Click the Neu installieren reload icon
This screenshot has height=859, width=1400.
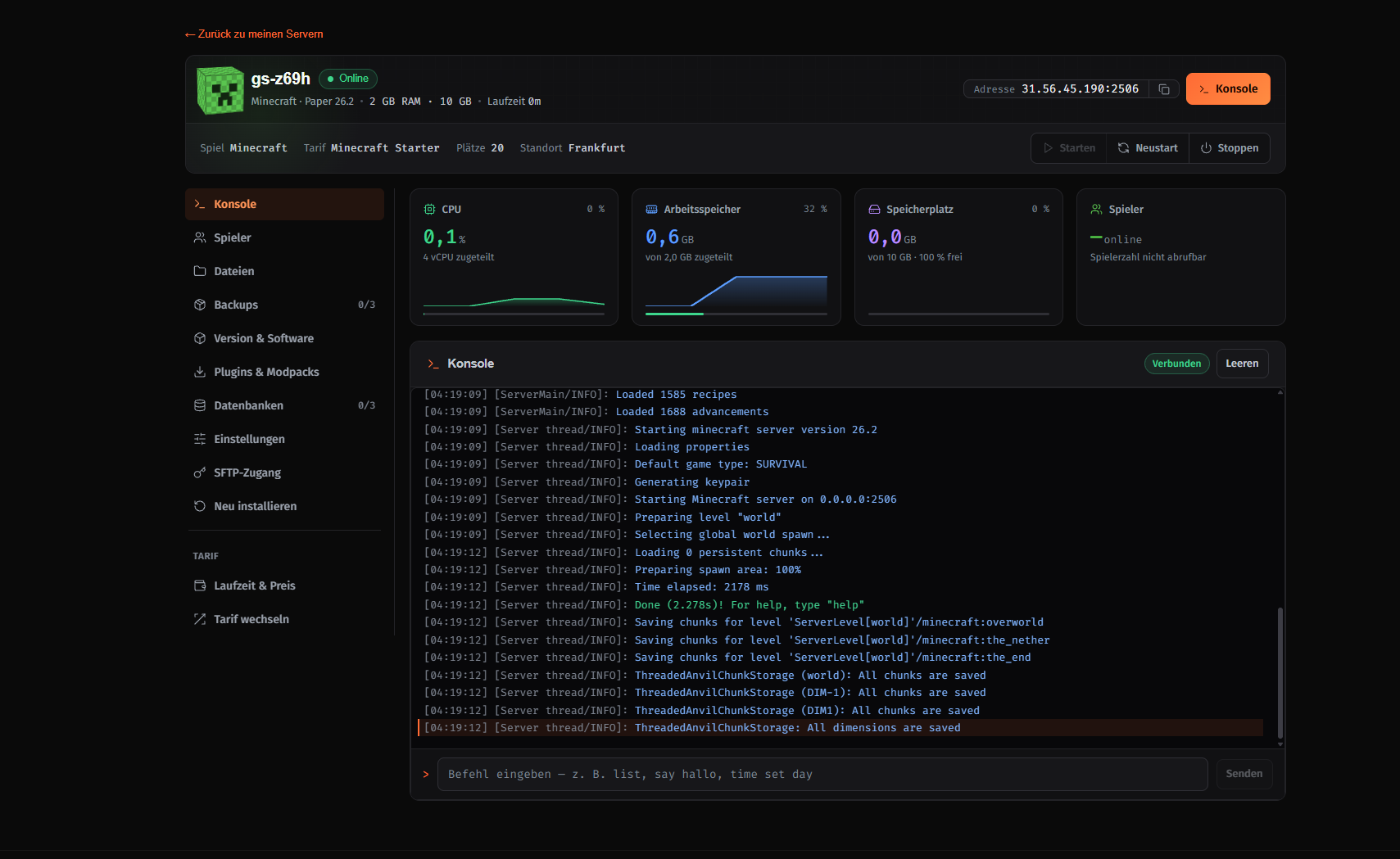(200, 506)
